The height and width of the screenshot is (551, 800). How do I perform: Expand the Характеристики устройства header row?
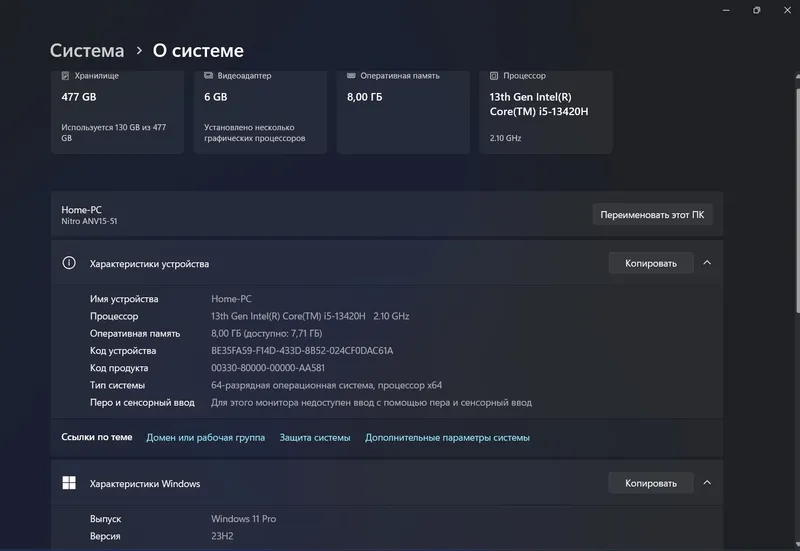coord(387,263)
